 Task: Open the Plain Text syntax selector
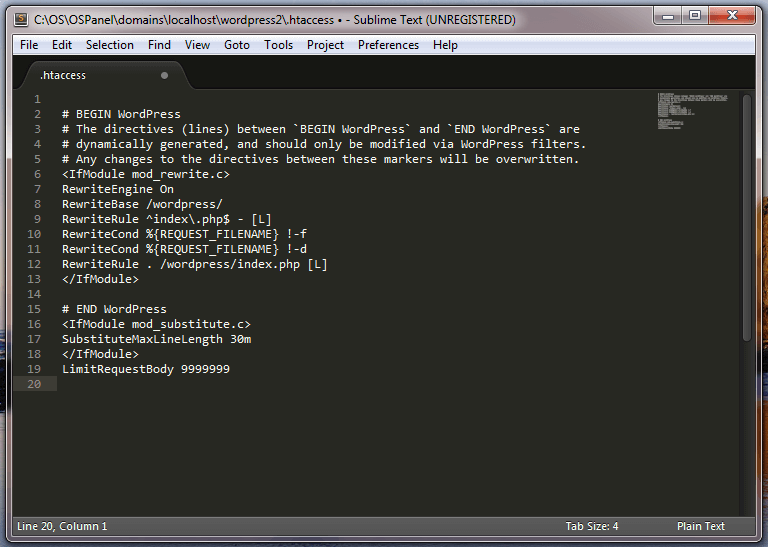(700, 526)
